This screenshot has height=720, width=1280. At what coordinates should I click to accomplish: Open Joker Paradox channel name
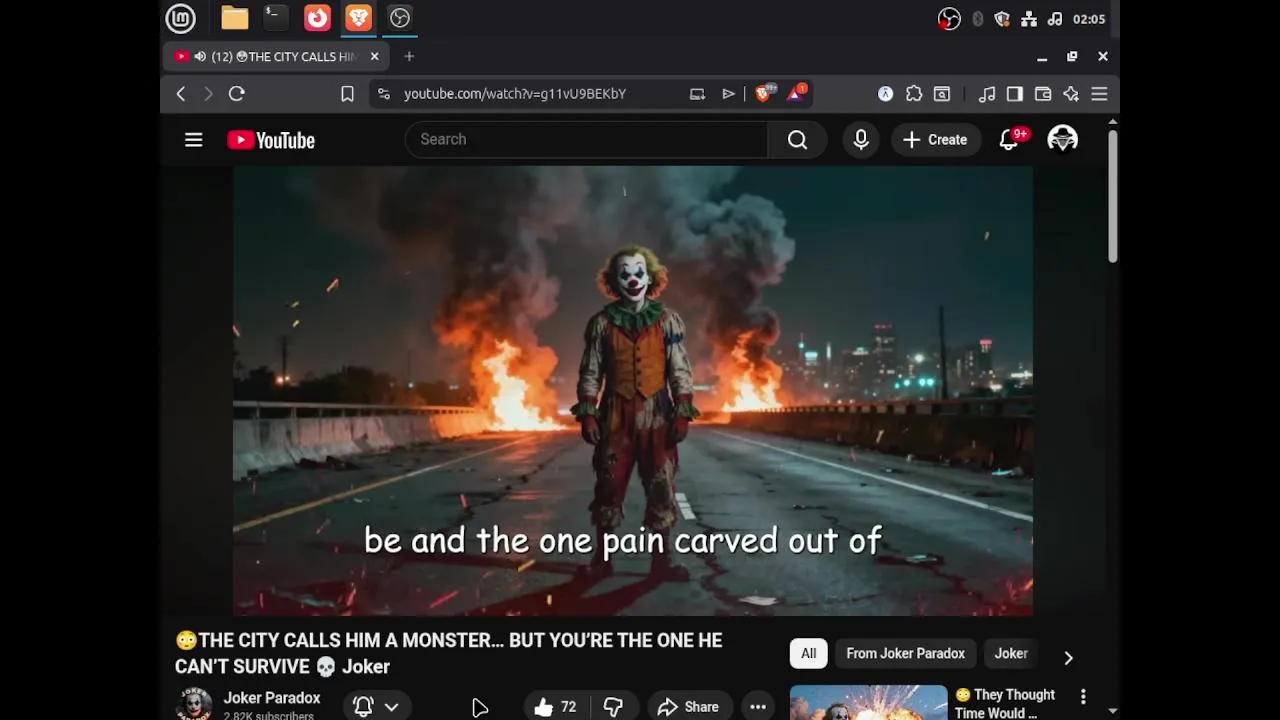coord(272,698)
